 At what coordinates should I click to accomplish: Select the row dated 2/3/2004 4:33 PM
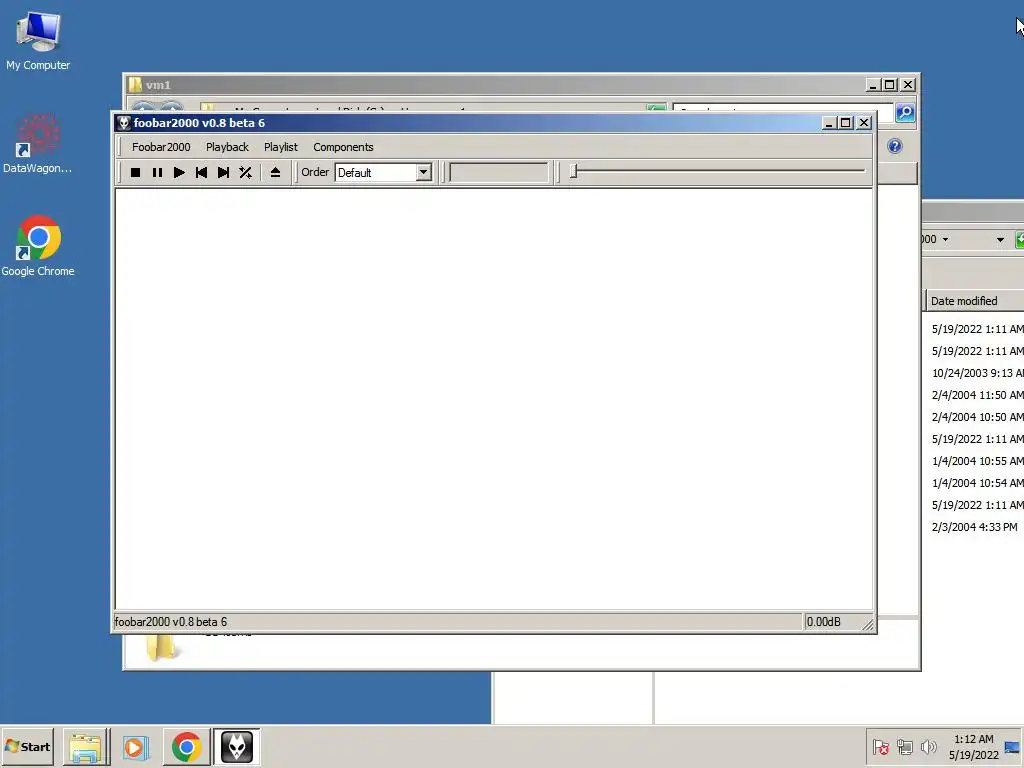point(977,527)
